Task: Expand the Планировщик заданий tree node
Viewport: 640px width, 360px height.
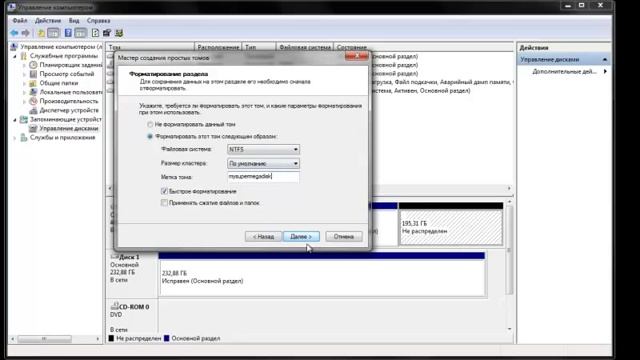Action: coord(24,65)
